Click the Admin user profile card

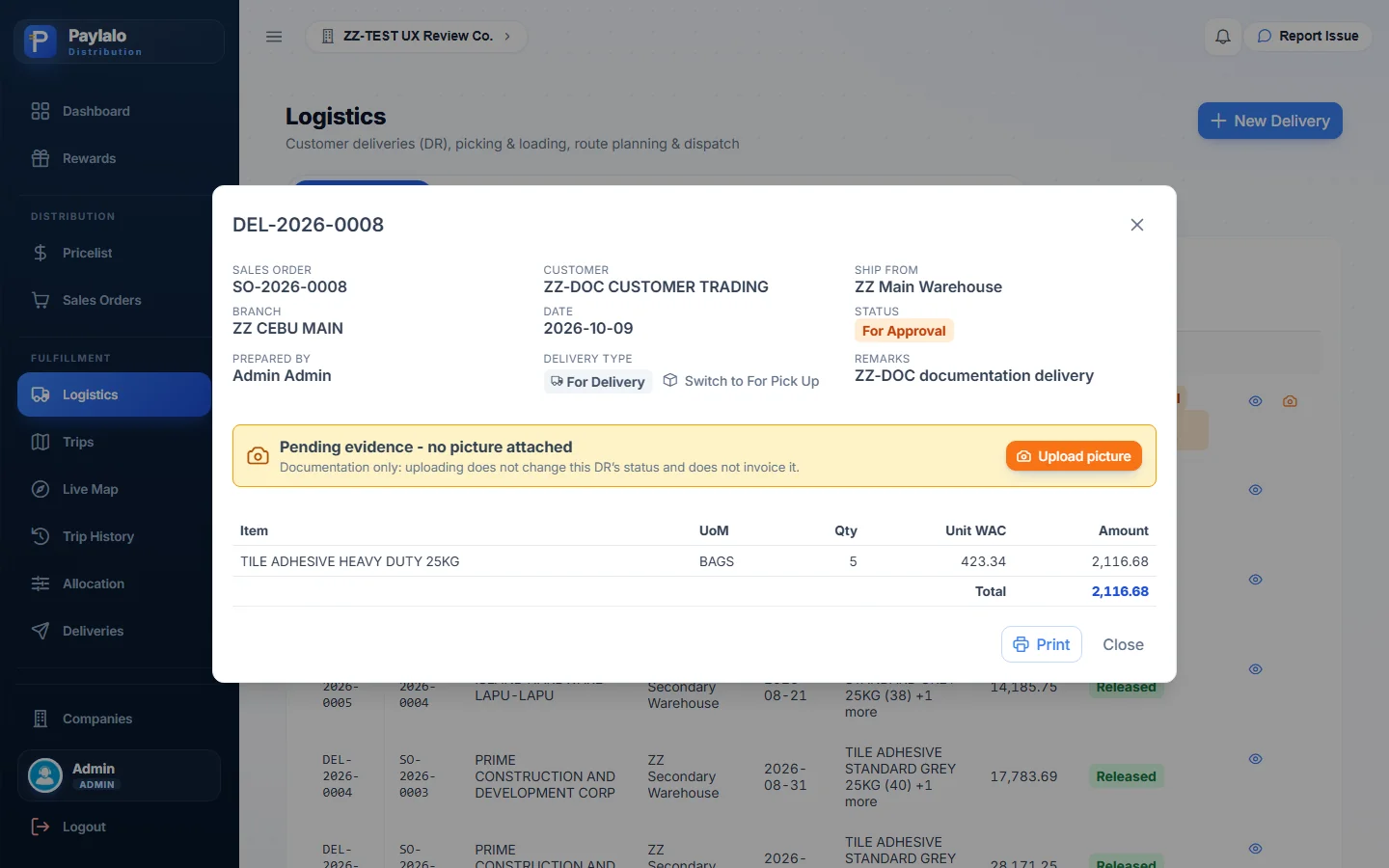click(x=119, y=775)
